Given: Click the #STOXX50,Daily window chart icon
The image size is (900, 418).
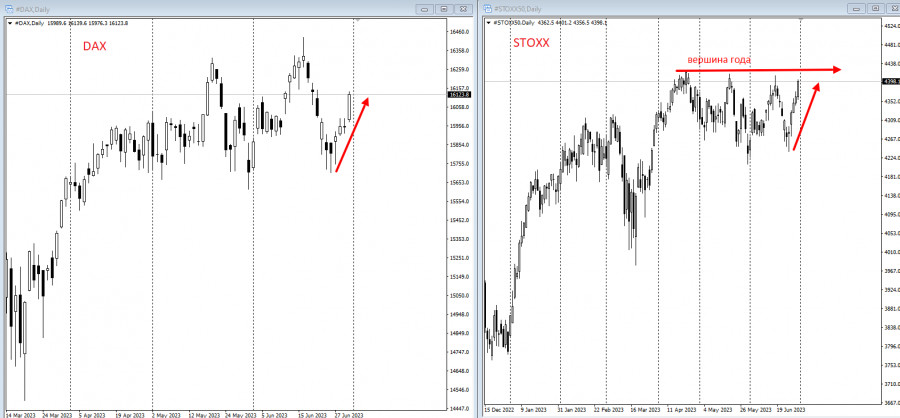Looking at the screenshot, I should (488, 9).
